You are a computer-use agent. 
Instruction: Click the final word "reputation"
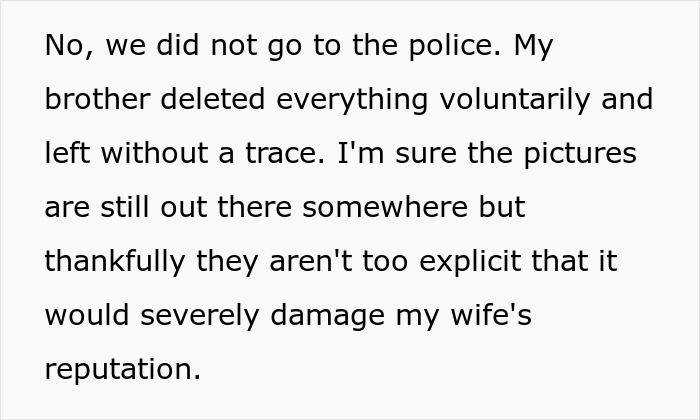[122, 370]
